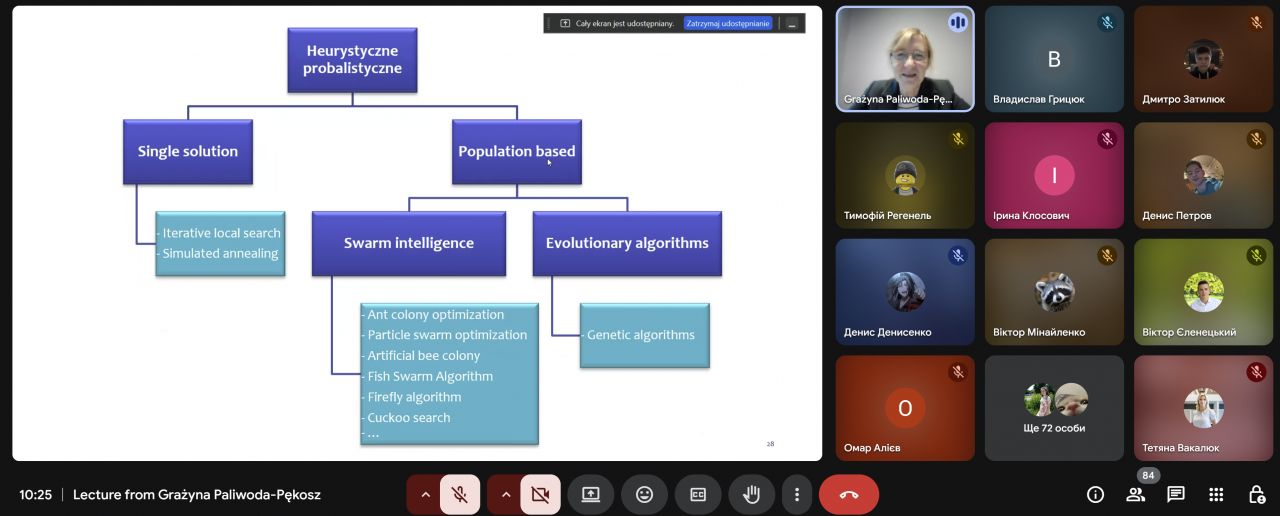
Task: Open host controls lock icon
Action: (1256, 494)
